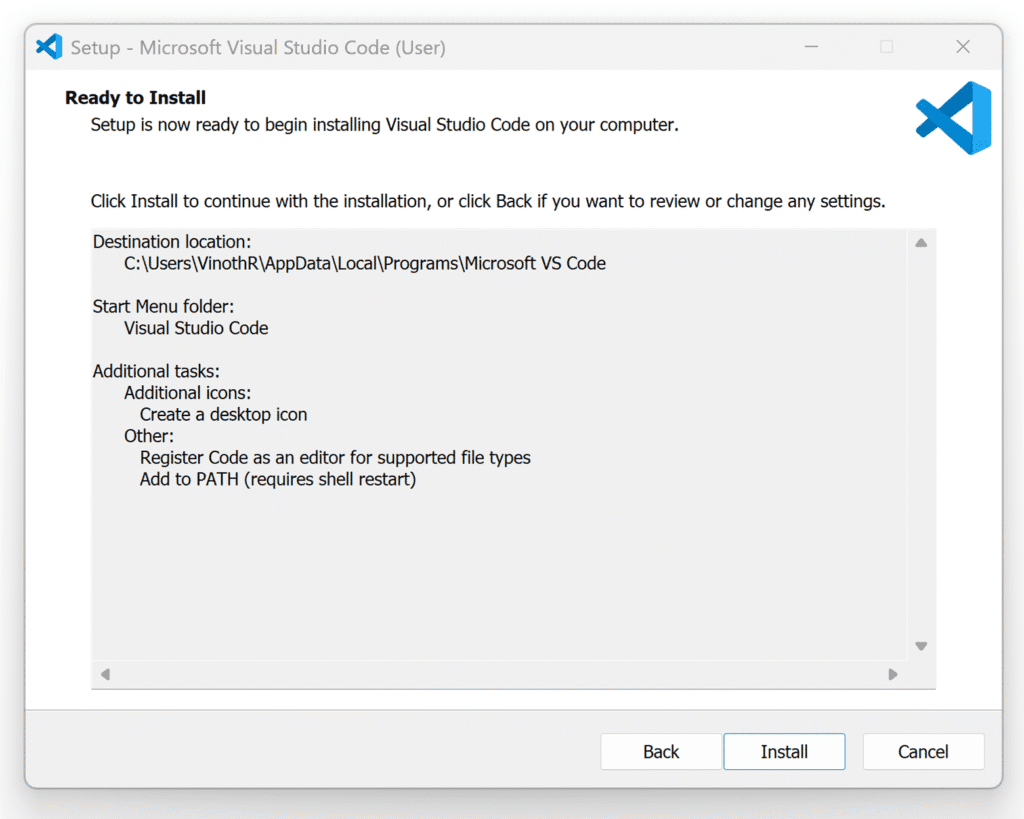Click the VS Code icon in title bar
This screenshot has width=1024, height=819.
coord(49,47)
